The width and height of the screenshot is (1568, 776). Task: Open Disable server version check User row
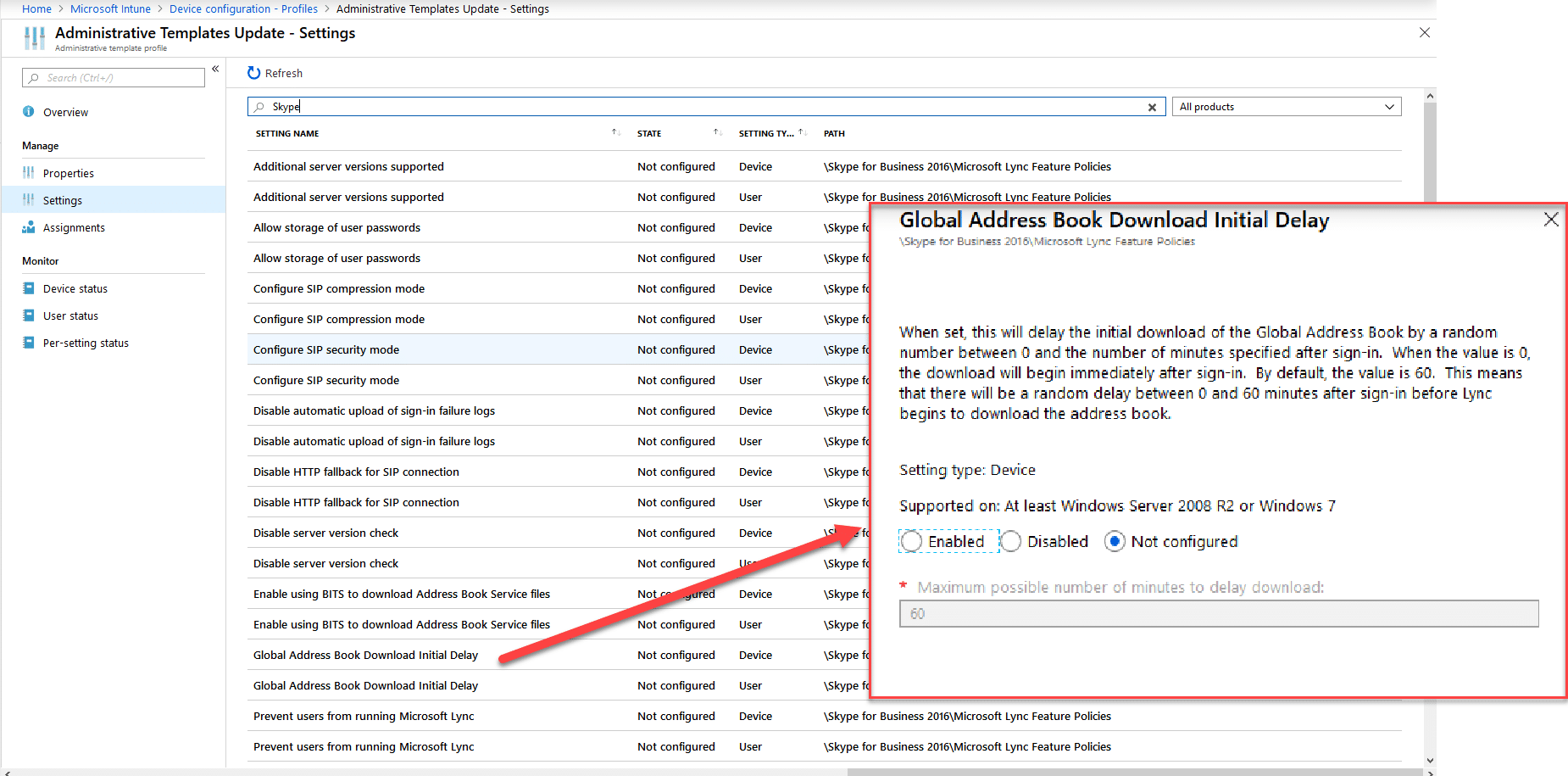click(559, 563)
